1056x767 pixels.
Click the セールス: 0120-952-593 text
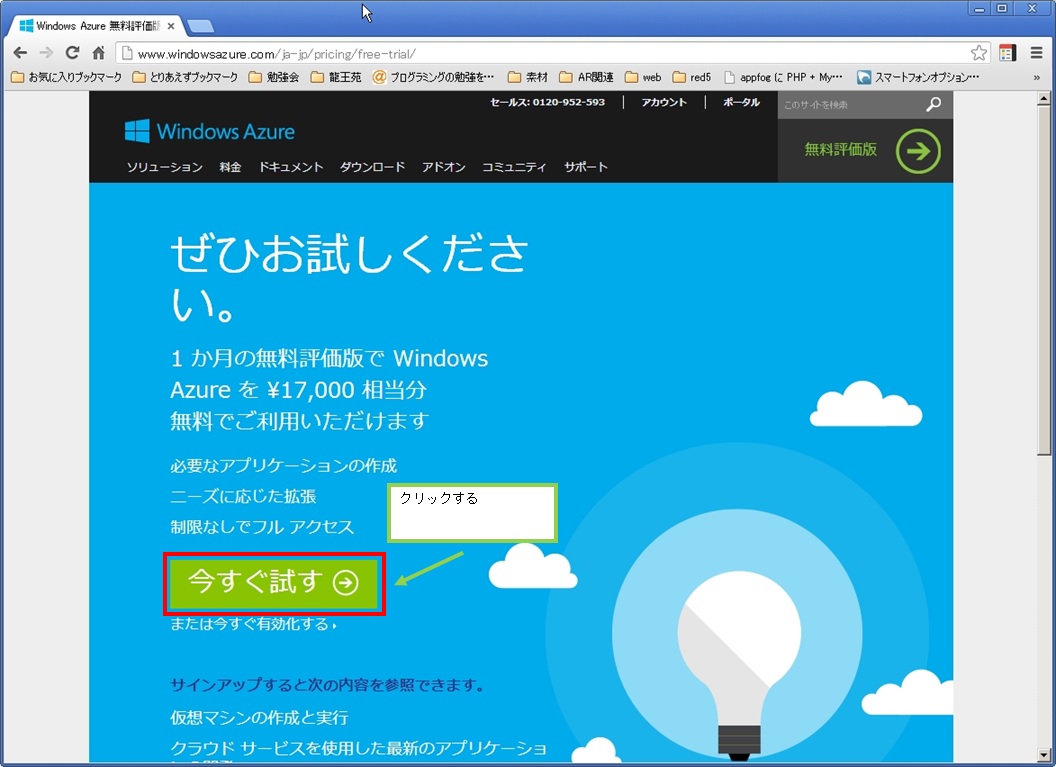click(x=548, y=102)
